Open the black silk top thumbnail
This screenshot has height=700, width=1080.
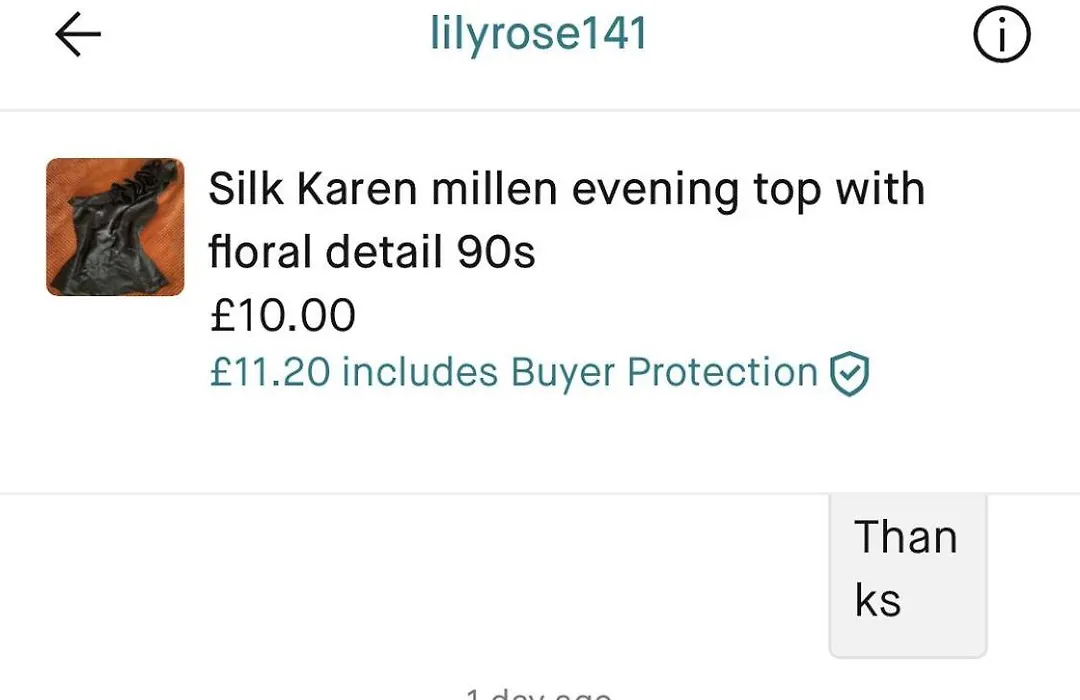click(115, 227)
